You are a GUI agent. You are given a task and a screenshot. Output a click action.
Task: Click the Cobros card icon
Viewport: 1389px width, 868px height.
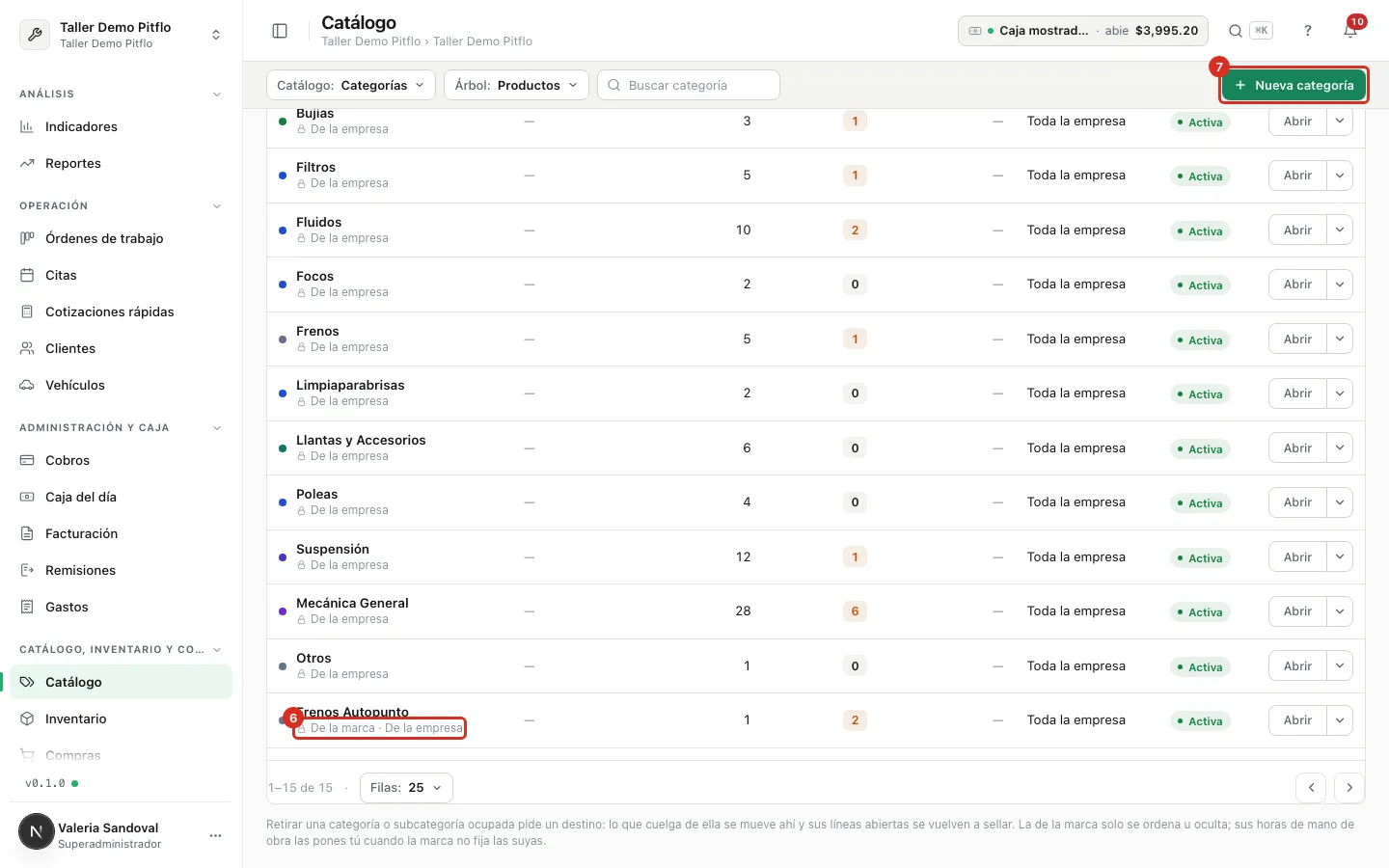coord(27,460)
